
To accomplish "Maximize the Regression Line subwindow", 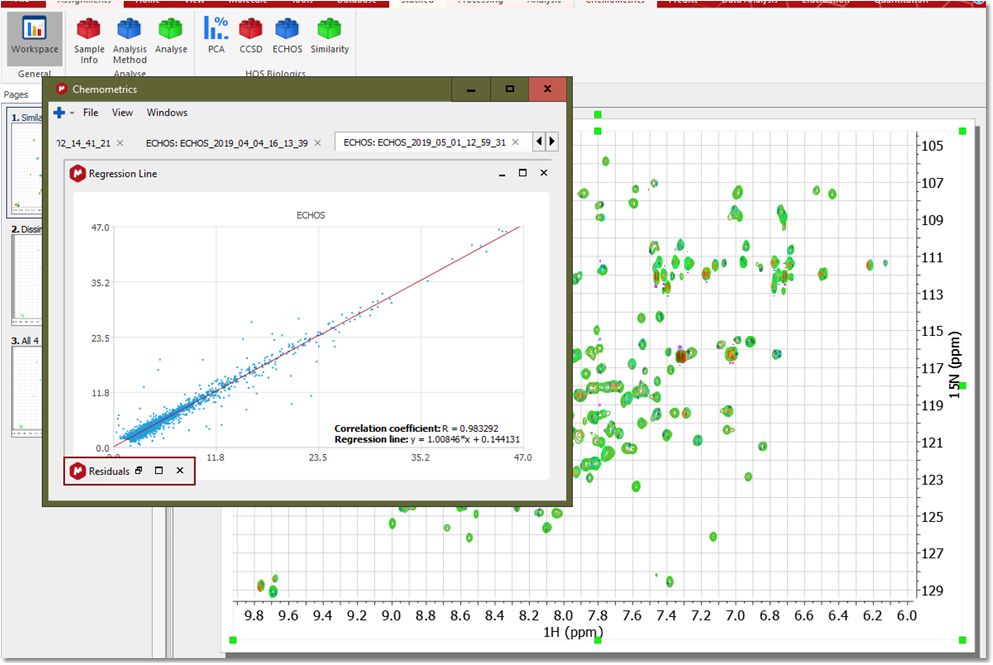I will (x=522, y=173).
